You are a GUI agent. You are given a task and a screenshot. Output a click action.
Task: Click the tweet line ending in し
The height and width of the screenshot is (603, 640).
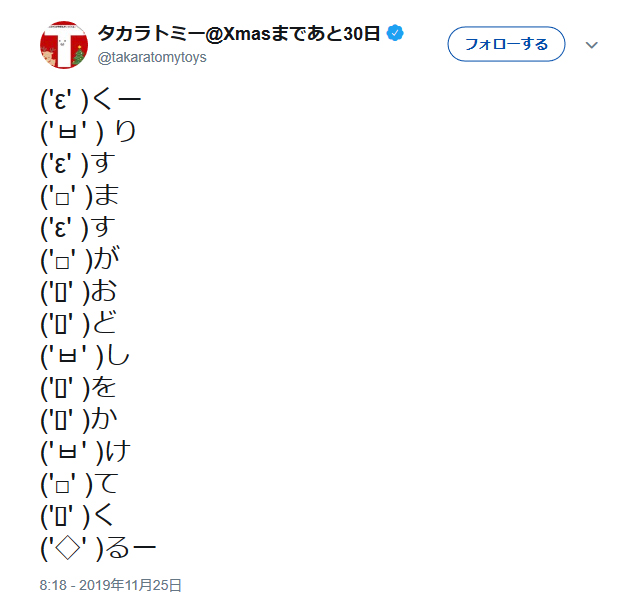pyautogui.click(x=87, y=355)
